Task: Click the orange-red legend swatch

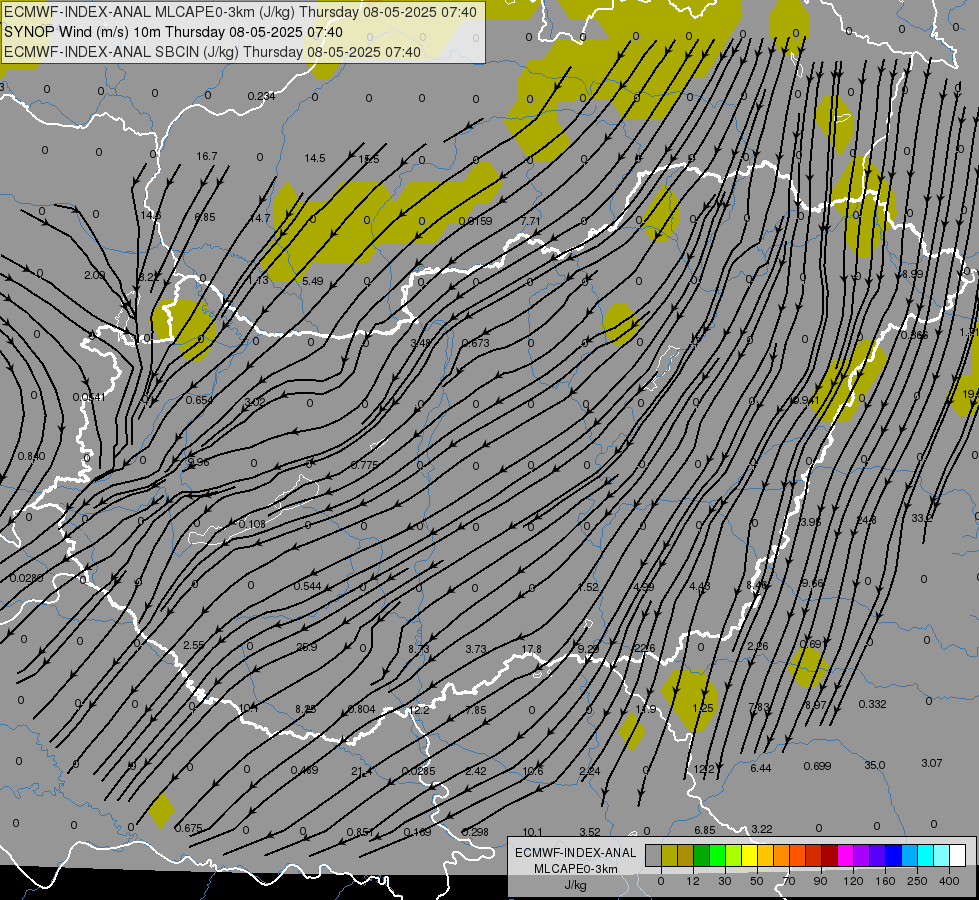Action: click(797, 856)
